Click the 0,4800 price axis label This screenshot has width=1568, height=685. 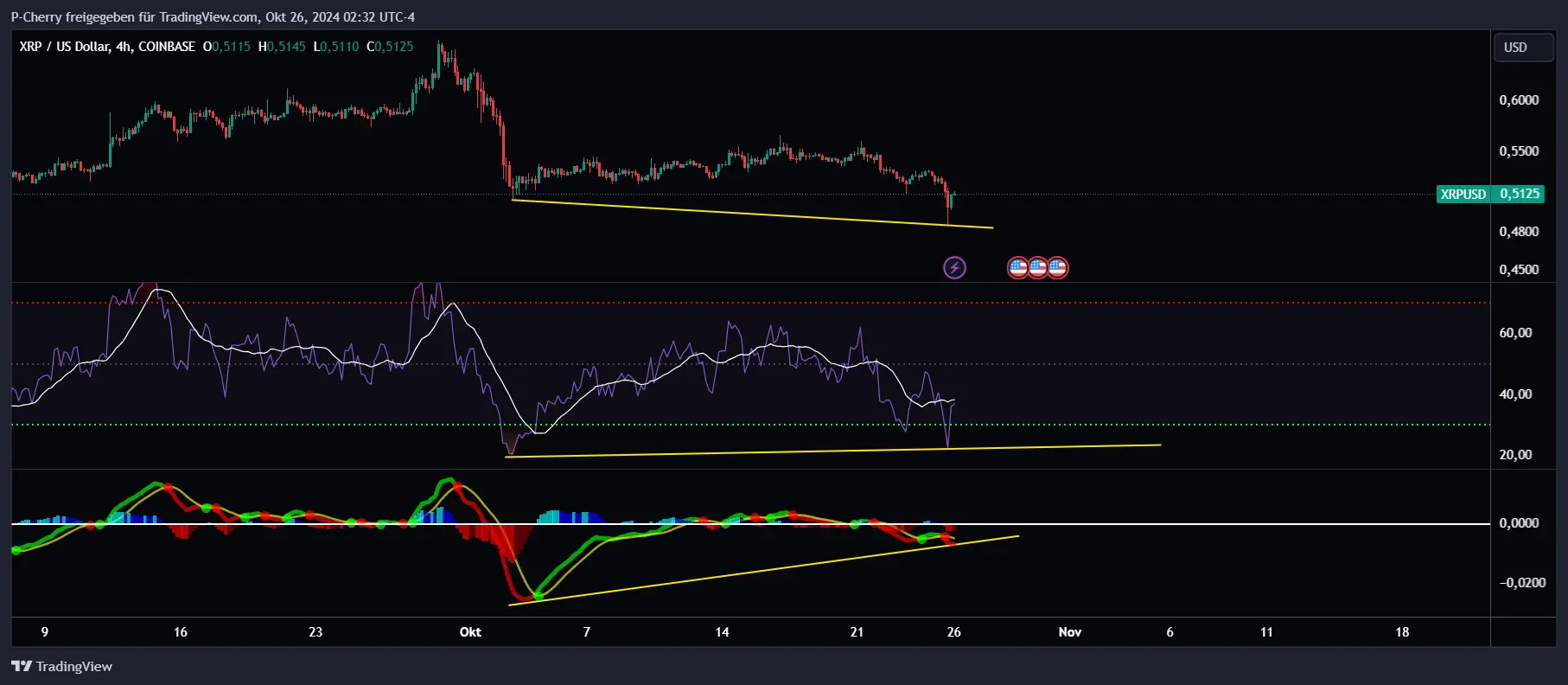pyautogui.click(x=1519, y=232)
